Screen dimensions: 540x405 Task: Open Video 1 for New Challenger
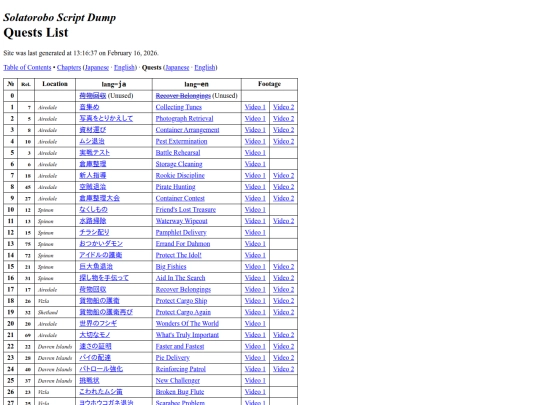pos(255,381)
